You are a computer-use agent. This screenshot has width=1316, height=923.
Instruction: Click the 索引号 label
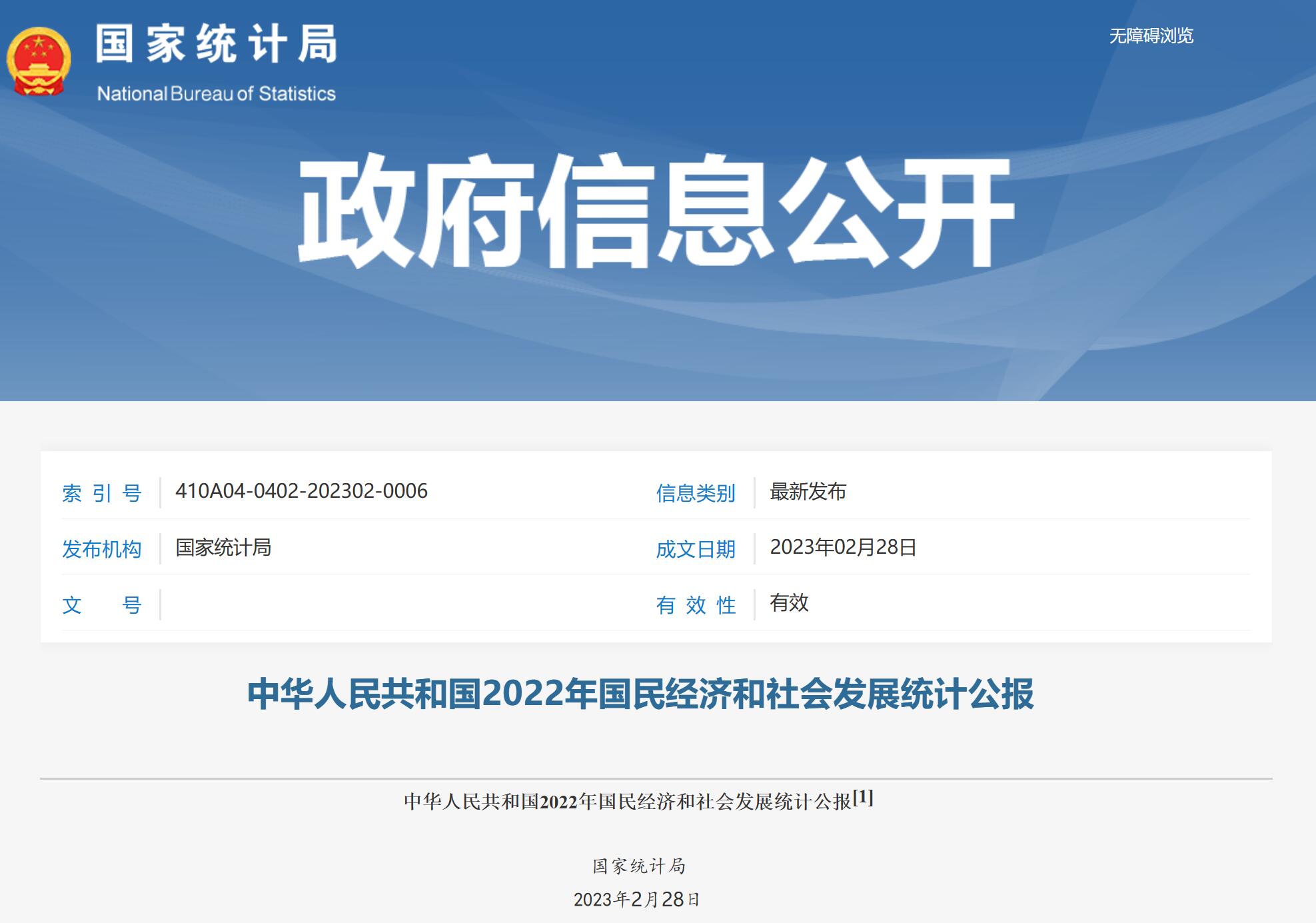point(102,493)
